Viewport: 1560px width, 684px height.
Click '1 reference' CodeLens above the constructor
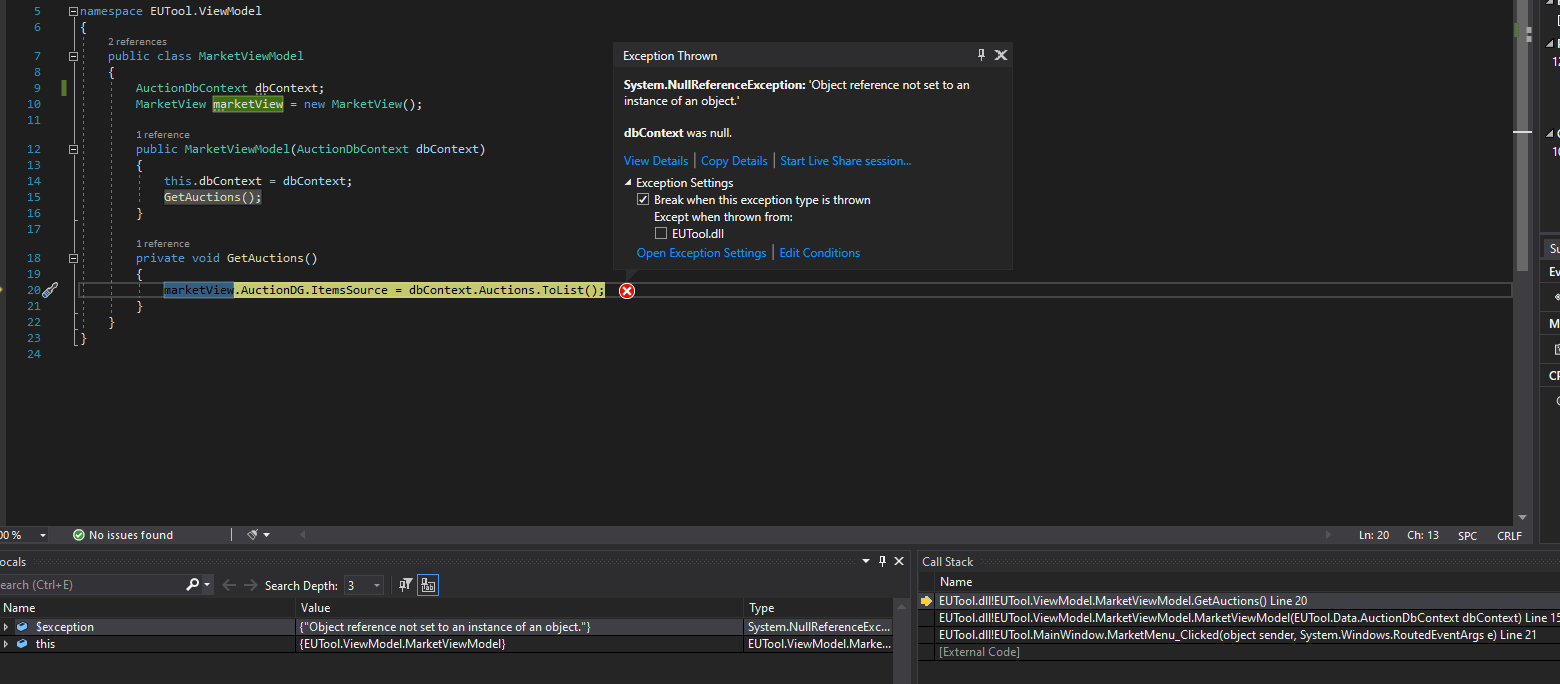163,134
